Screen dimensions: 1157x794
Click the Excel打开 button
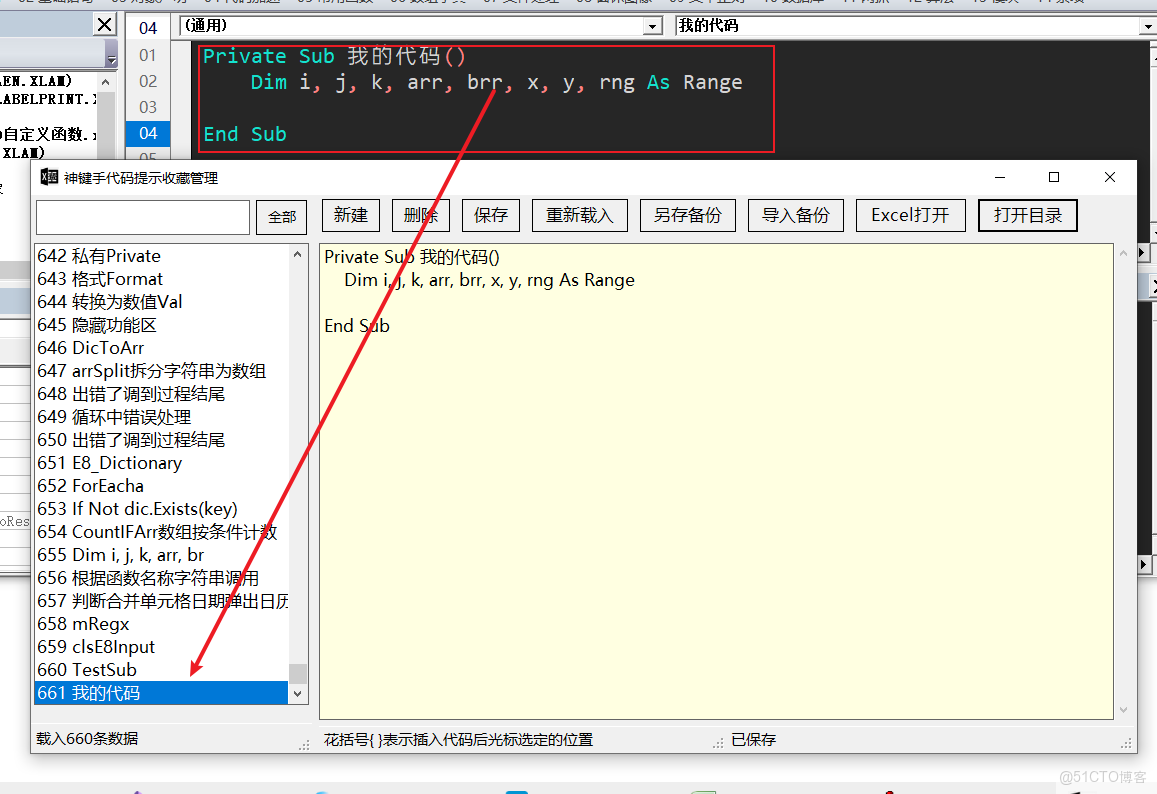coord(910,214)
